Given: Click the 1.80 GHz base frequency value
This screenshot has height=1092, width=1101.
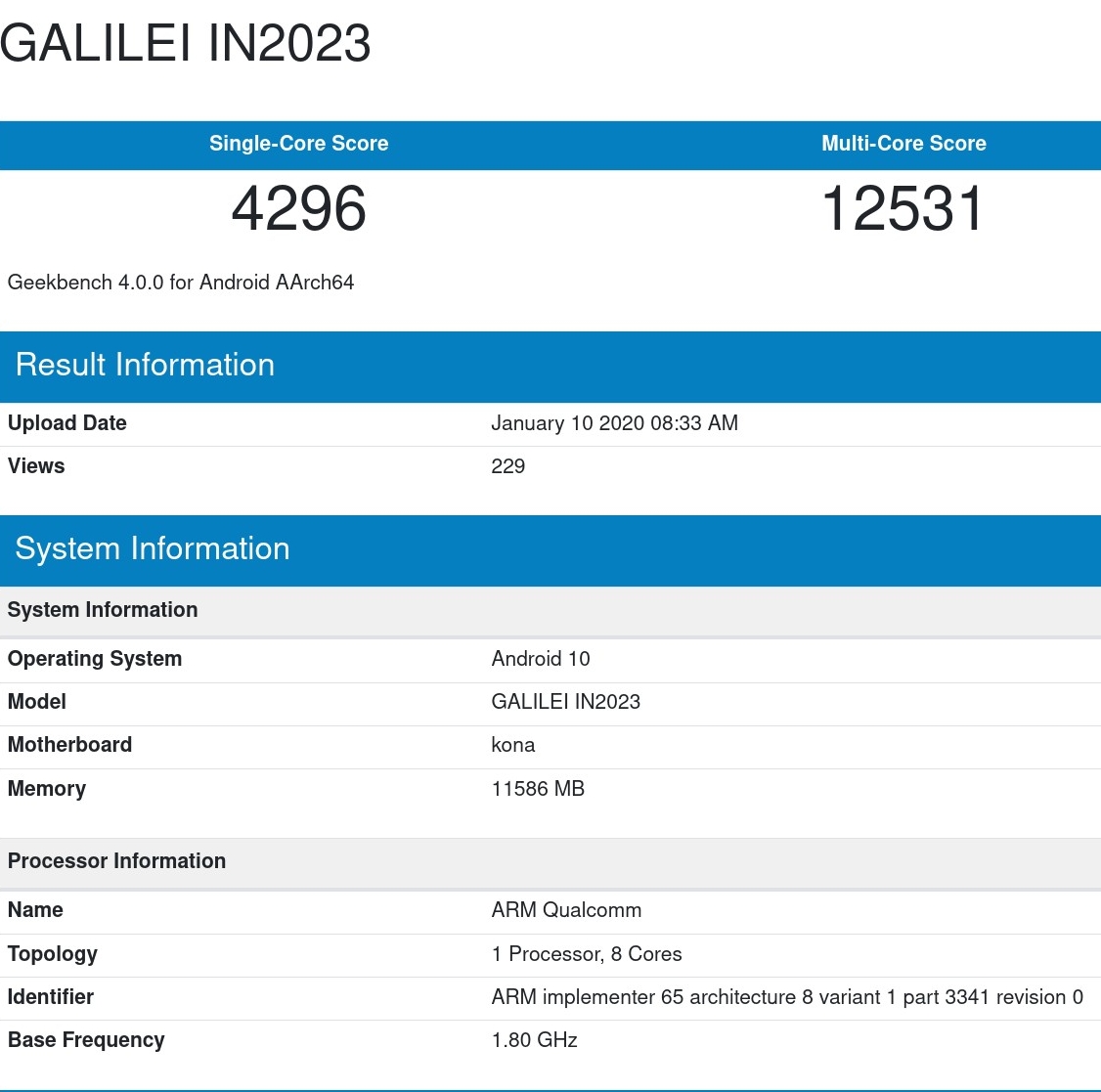Looking at the screenshot, I should (534, 1040).
